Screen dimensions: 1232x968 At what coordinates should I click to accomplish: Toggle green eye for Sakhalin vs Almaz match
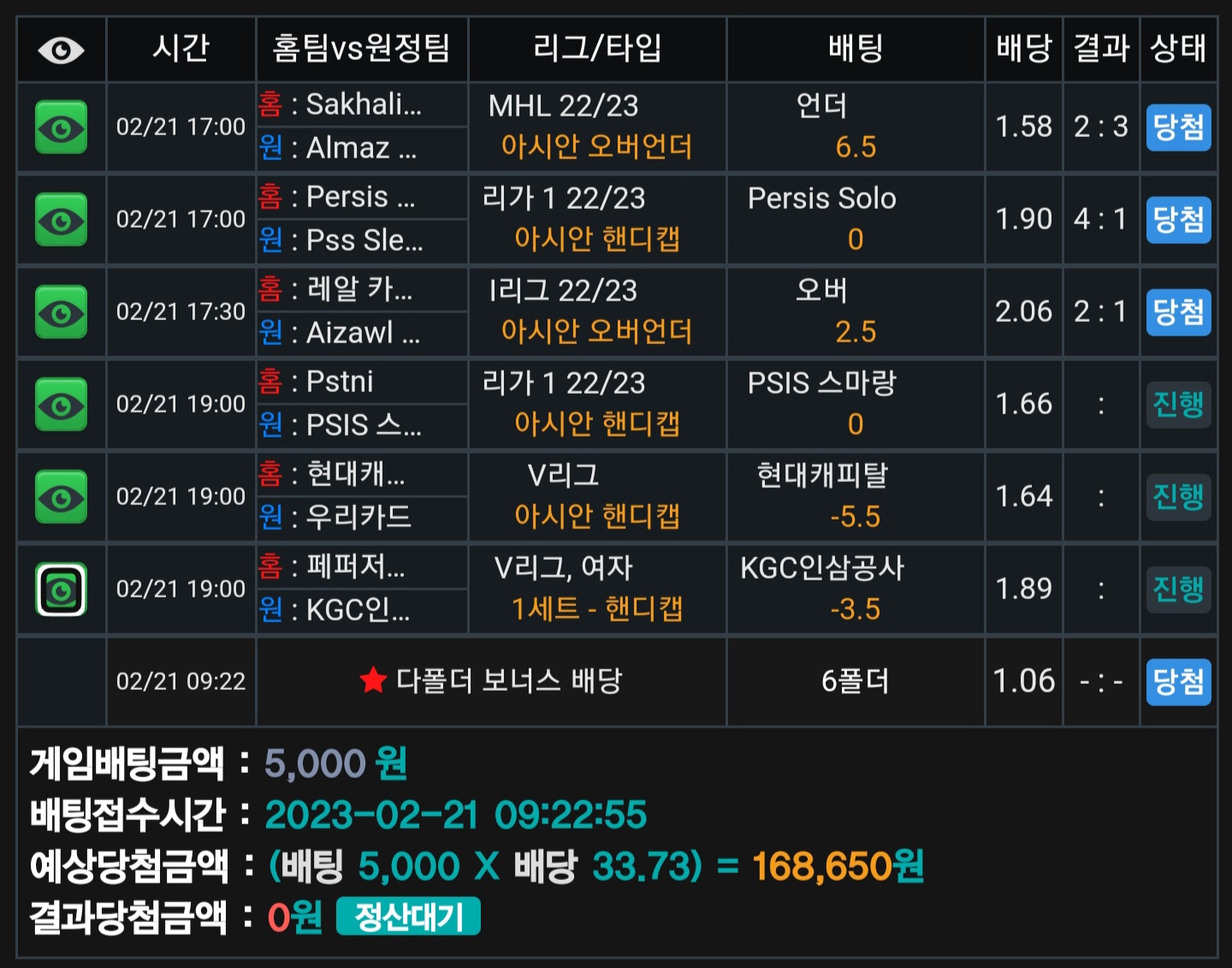point(61,128)
